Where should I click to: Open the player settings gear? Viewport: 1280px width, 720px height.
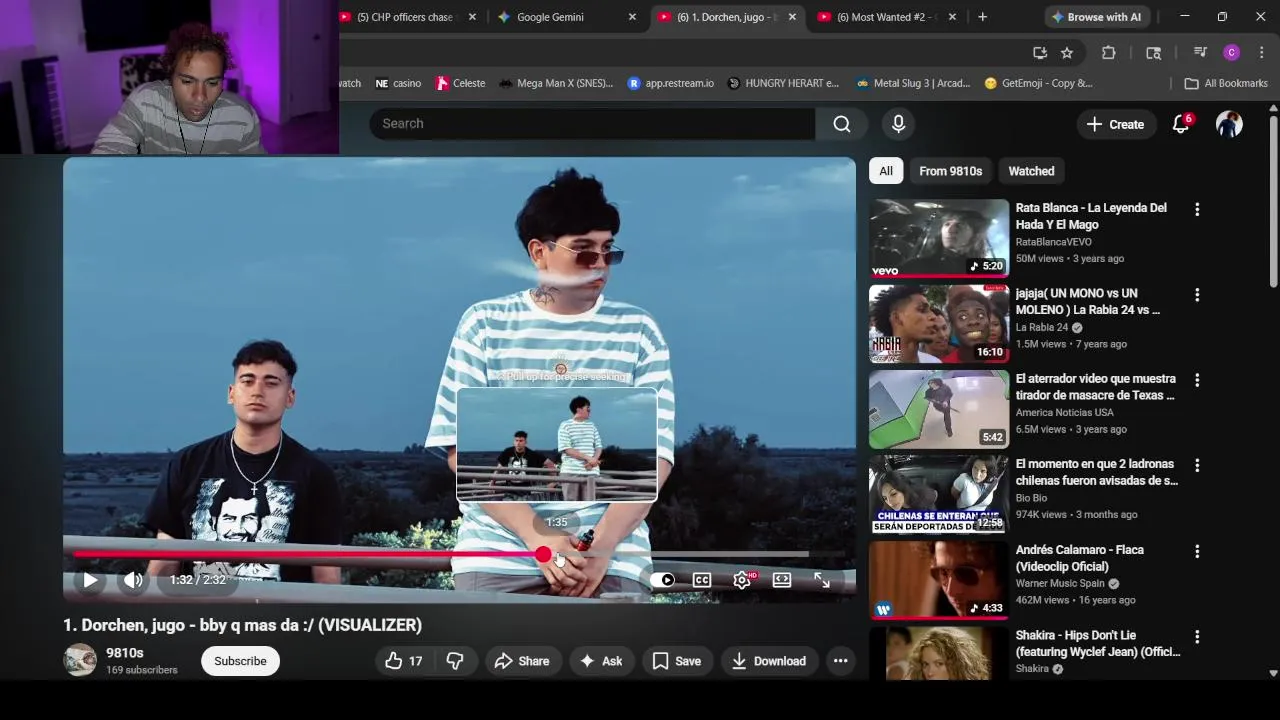pyautogui.click(x=742, y=580)
